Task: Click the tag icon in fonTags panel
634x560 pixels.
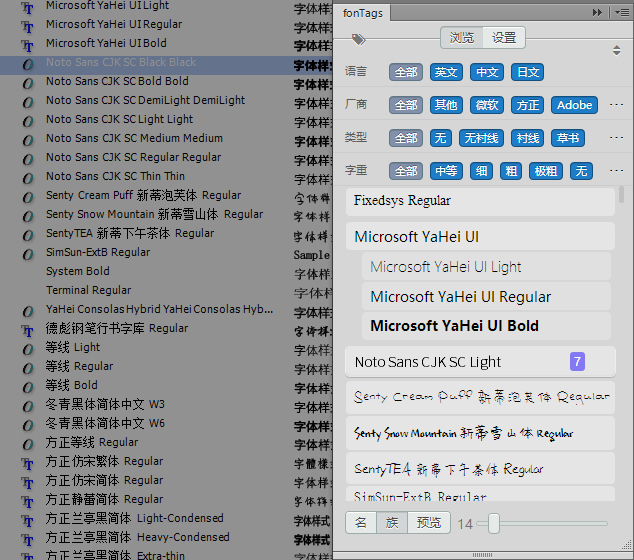Action: [x=358, y=39]
